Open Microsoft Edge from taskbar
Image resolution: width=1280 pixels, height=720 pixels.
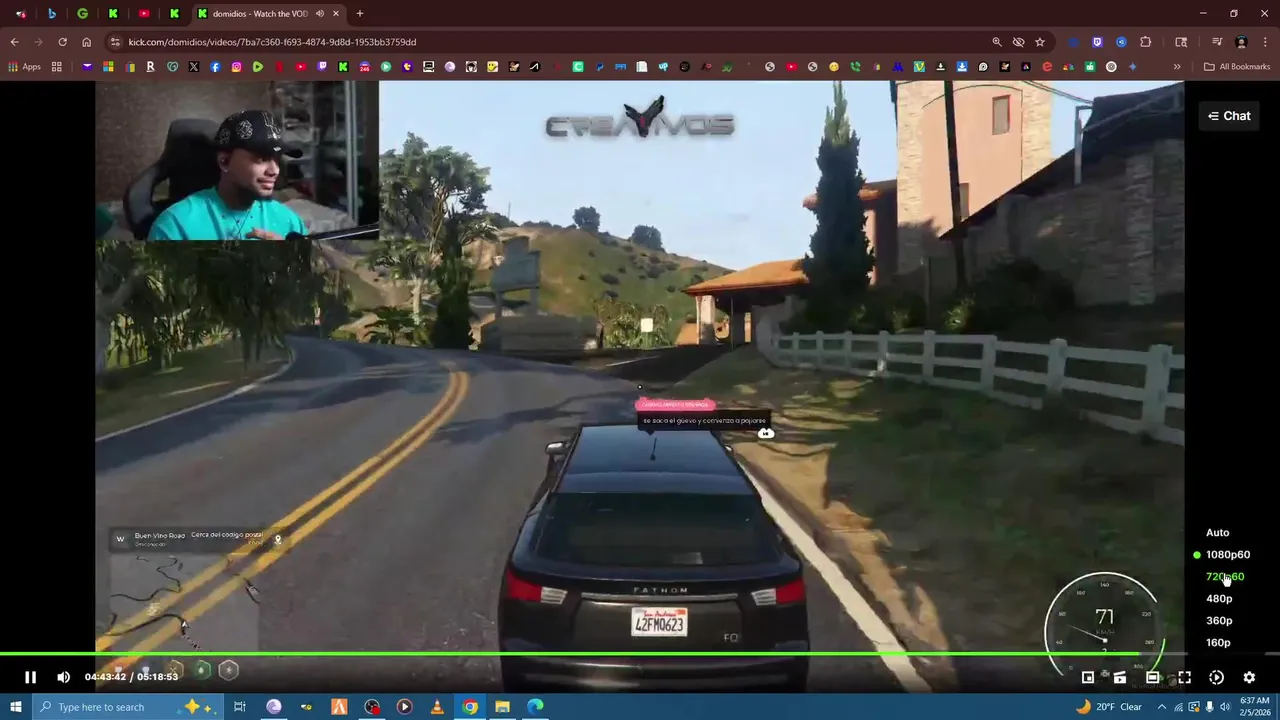coord(536,707)
